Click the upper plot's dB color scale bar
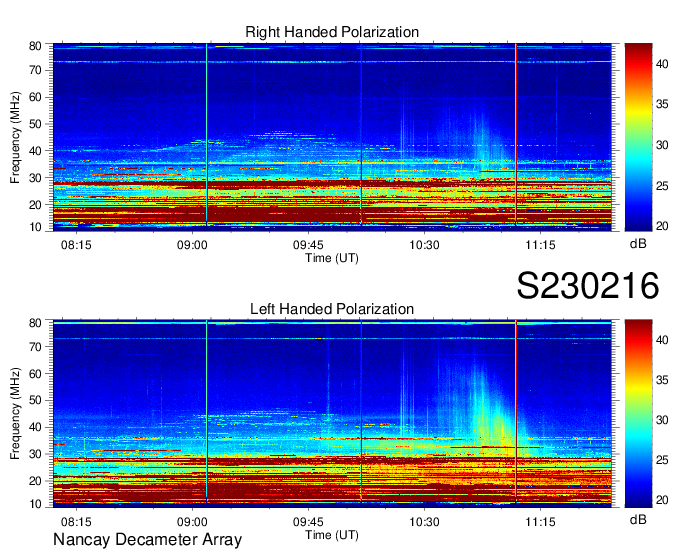 [x=638, y=137]
